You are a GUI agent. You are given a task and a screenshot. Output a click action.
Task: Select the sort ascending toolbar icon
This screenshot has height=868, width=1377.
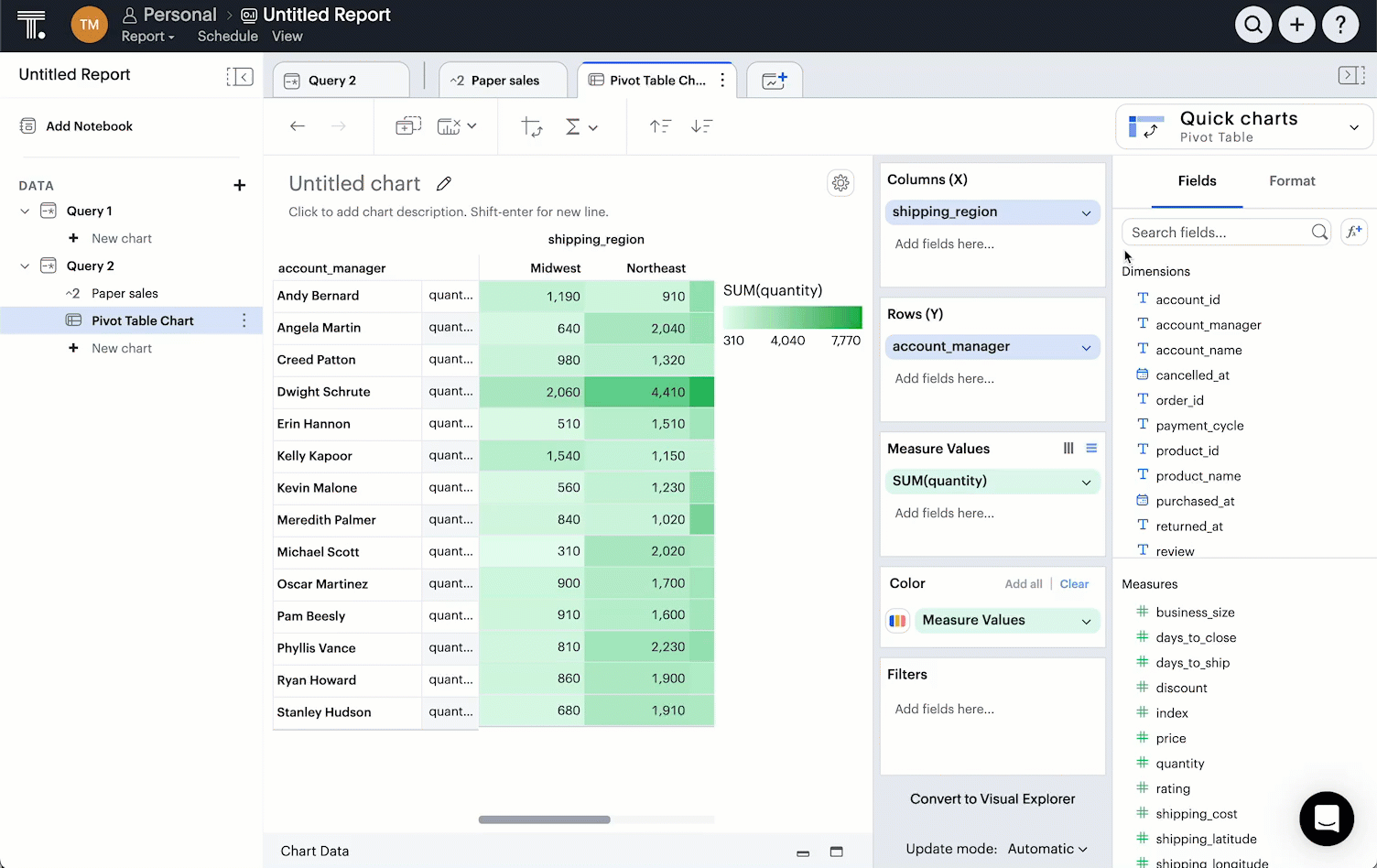[660, 125]
